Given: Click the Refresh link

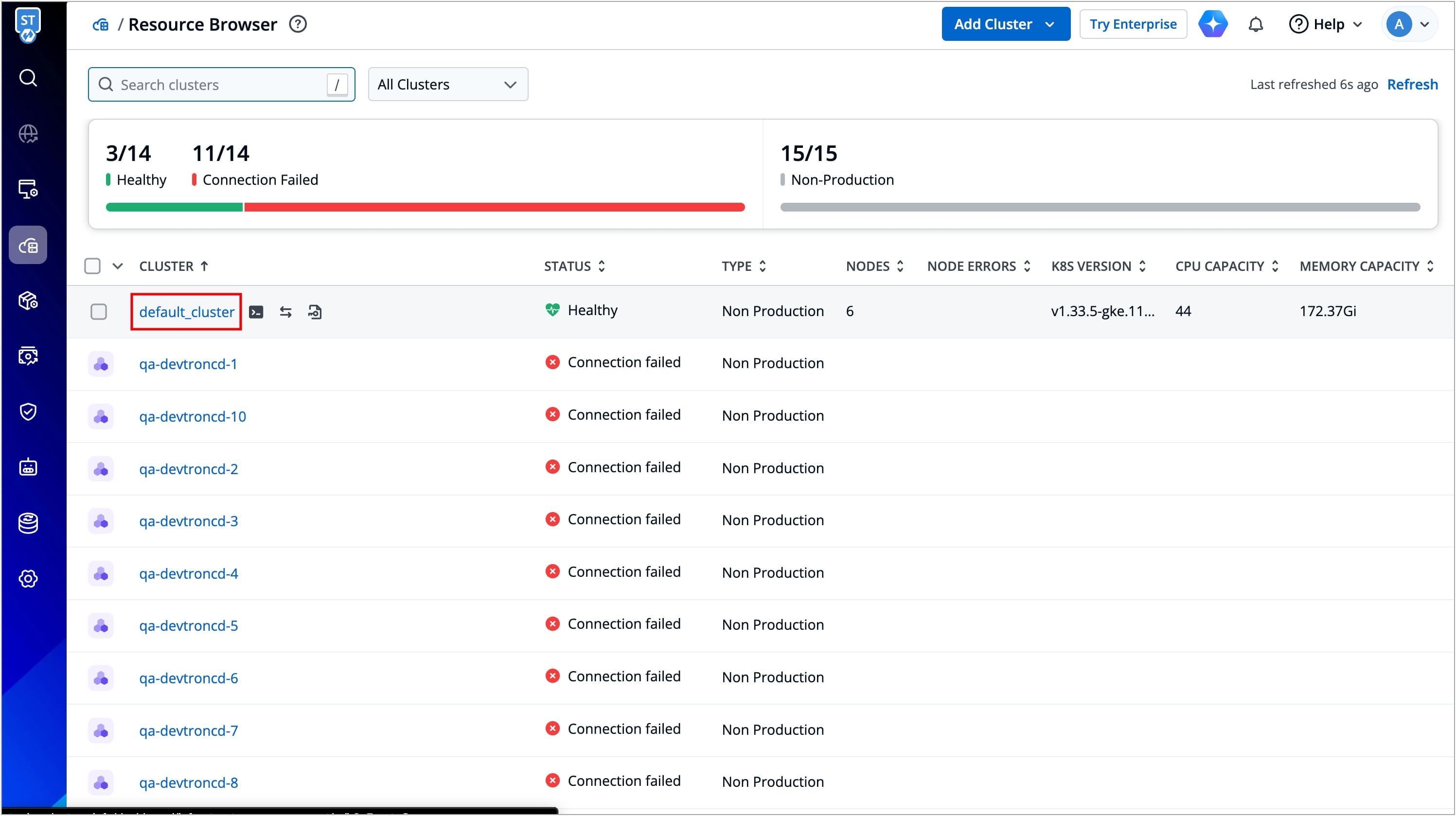Looking at the screenshot, I should [1412, 85].
